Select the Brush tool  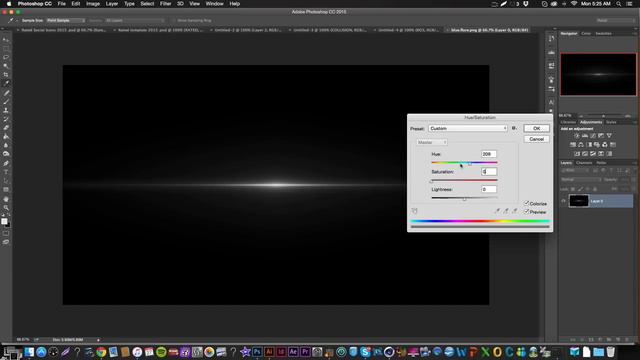6,102
